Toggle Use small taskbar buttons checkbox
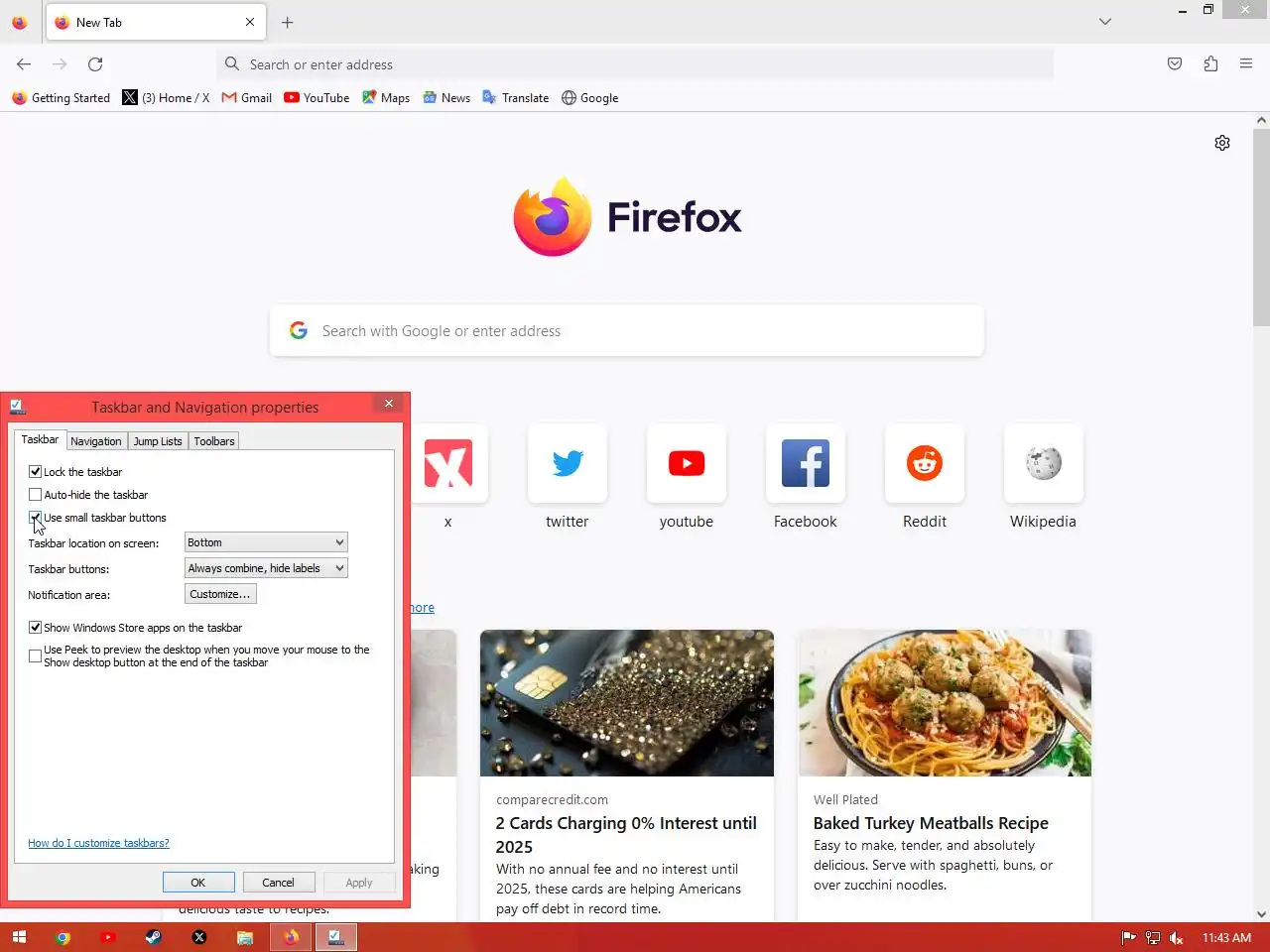 point(36,518)
